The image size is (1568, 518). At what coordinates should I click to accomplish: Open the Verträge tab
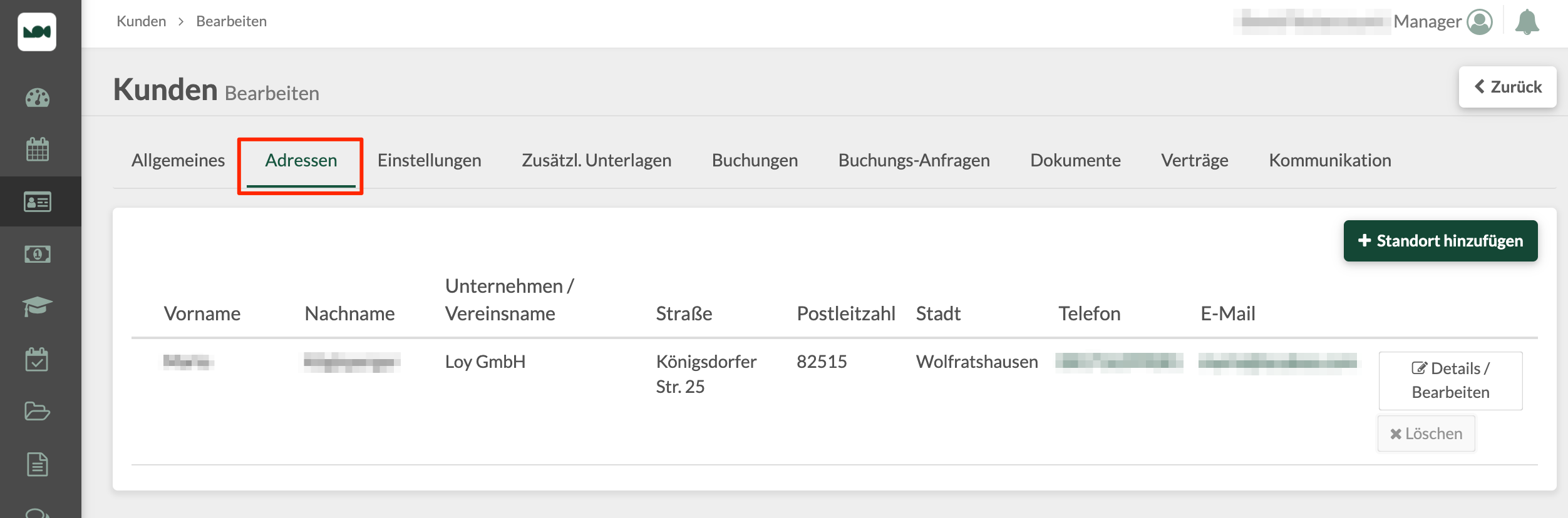tap(1194, 160)
